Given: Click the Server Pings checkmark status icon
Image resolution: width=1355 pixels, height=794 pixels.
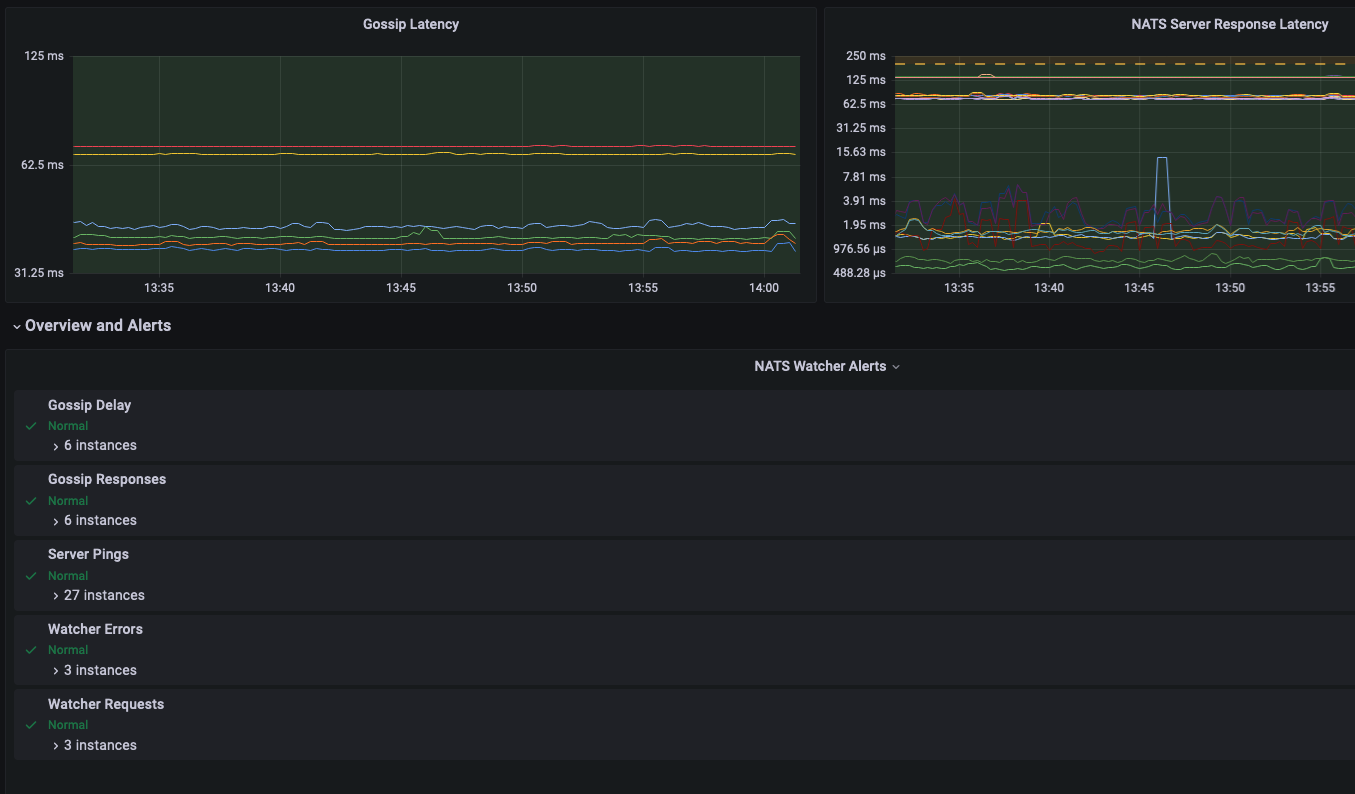Looking at the screenshot, I should 31,576.
